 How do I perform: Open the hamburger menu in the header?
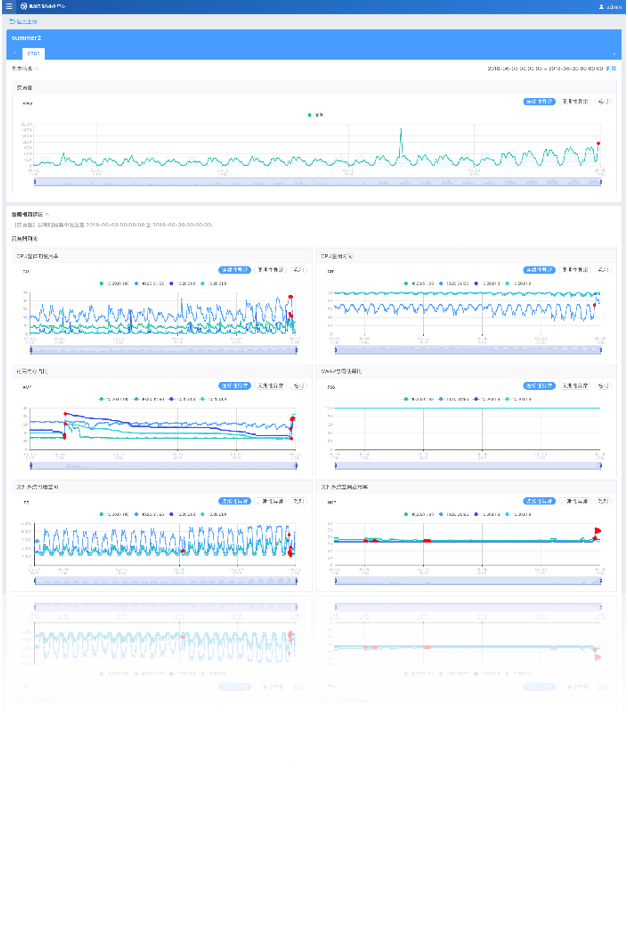coord(9,7)
